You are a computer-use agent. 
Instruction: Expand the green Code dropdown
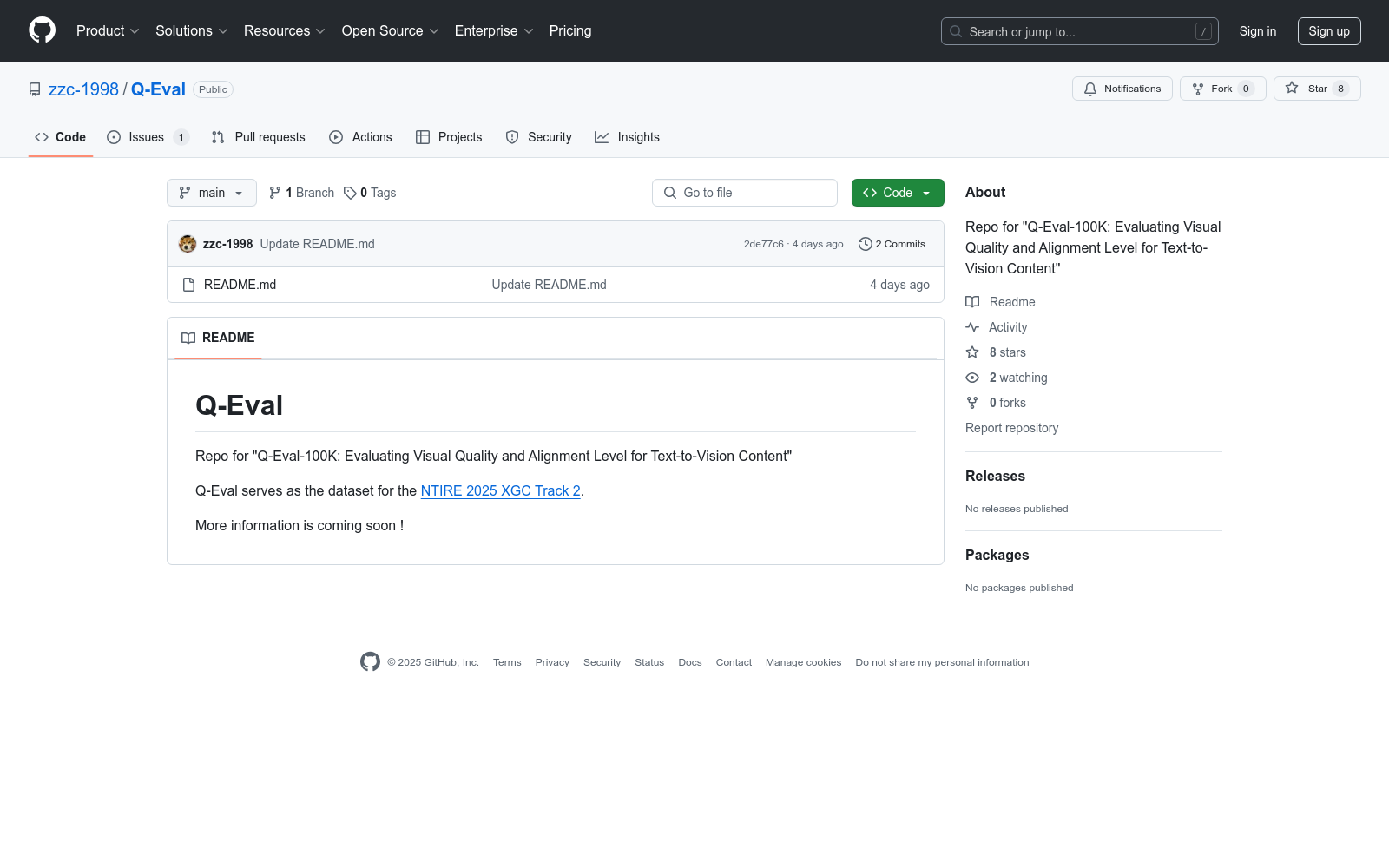[x=897, y=193]
